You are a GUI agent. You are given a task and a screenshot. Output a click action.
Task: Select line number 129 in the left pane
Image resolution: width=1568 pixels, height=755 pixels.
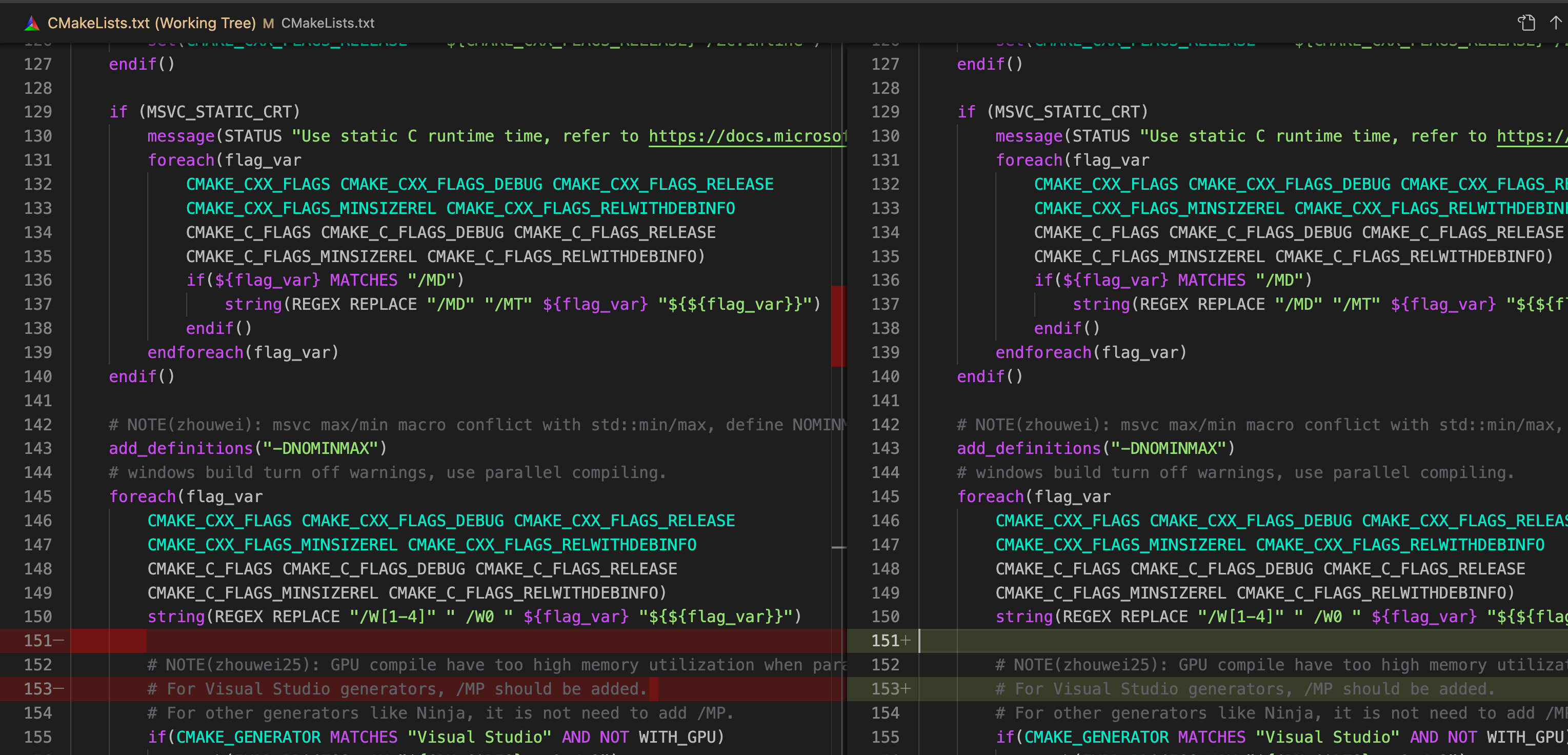pos(38,111)
